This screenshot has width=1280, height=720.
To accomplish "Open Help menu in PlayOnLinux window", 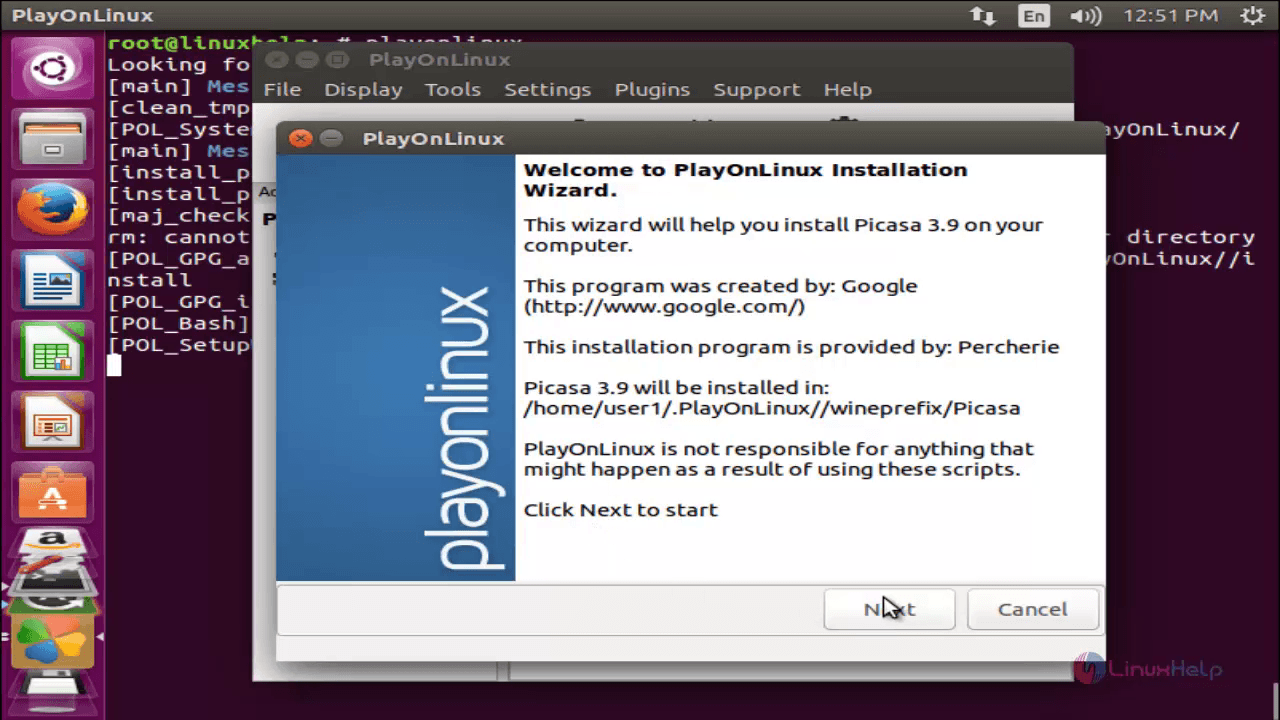I will [848, 90].
